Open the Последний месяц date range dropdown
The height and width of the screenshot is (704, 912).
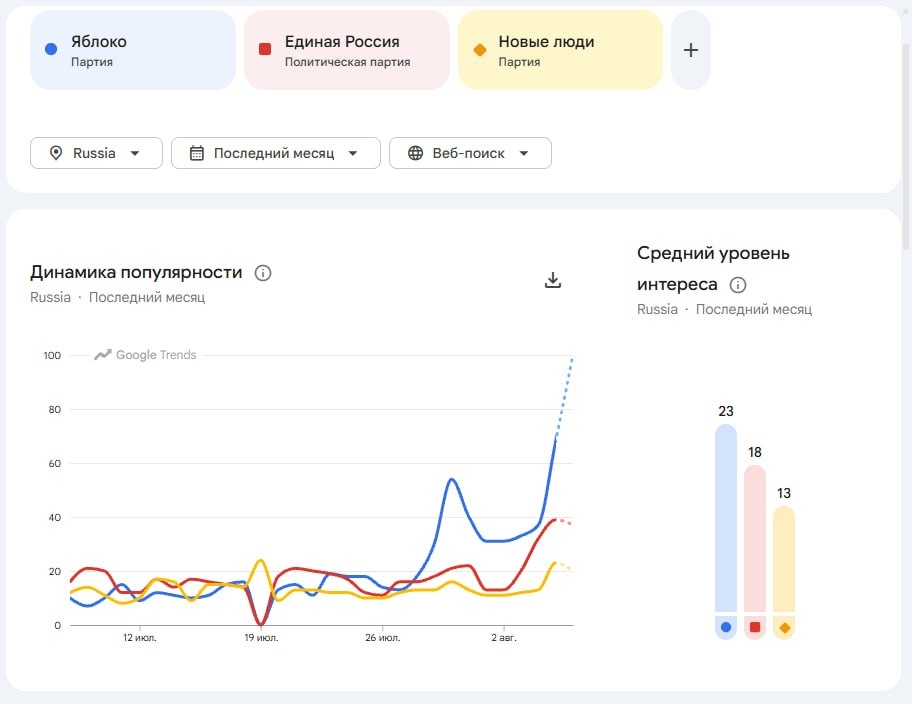click(276, 153)
